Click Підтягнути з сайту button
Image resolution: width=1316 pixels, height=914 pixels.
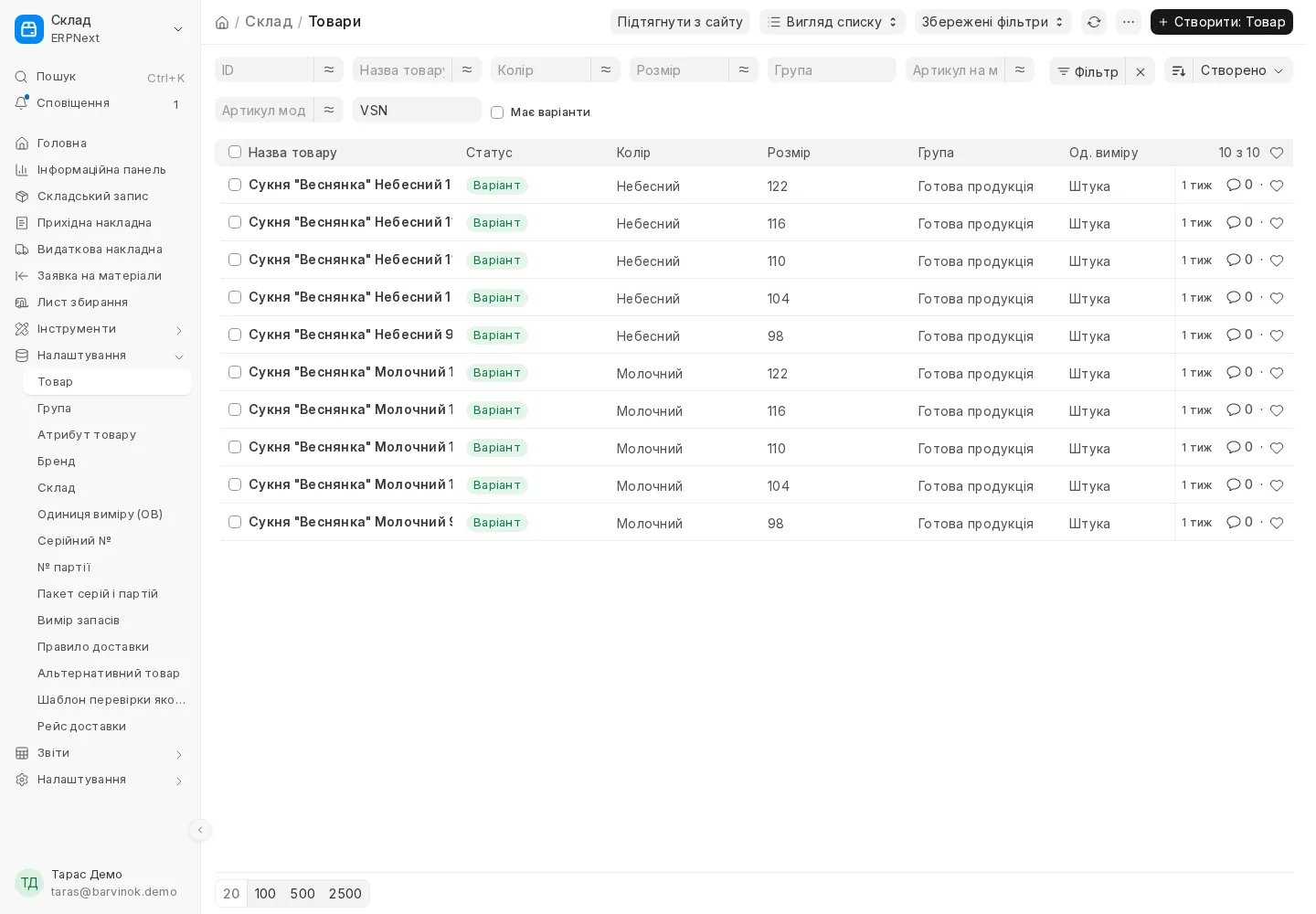coord(680,22)
